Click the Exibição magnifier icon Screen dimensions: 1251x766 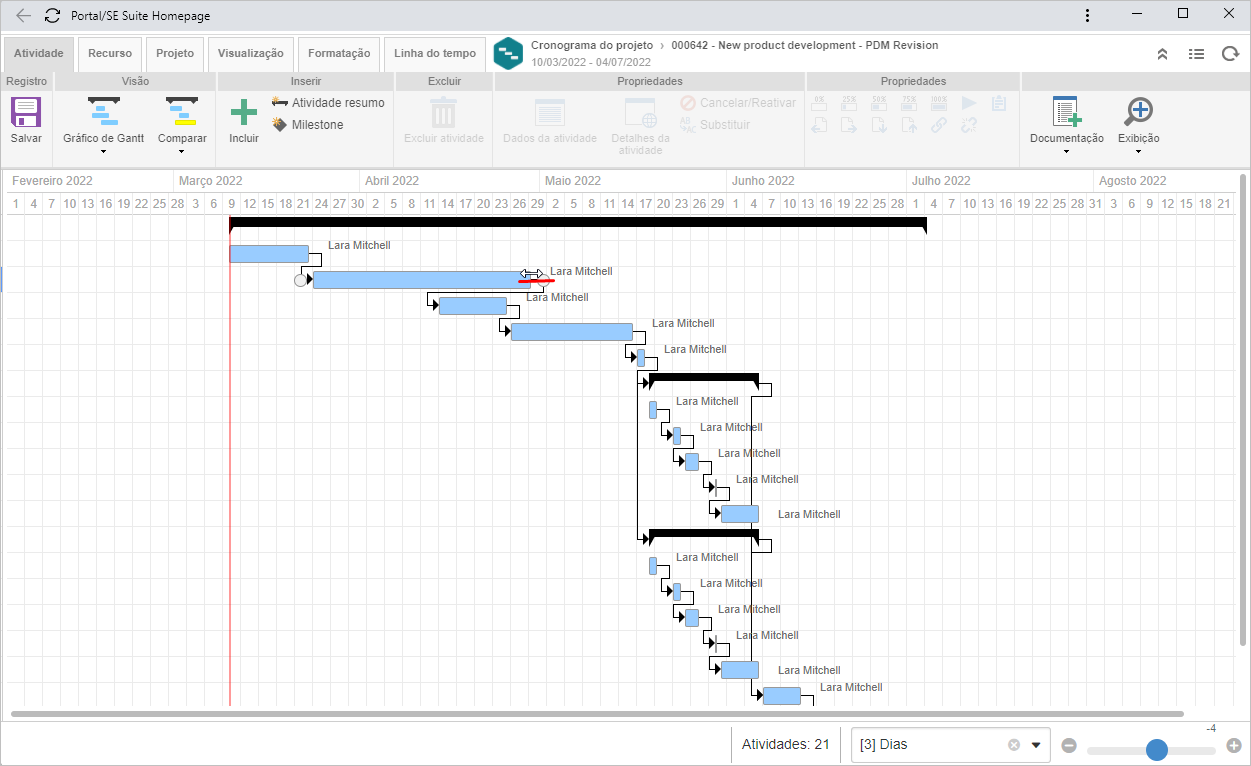(1139, 111)
